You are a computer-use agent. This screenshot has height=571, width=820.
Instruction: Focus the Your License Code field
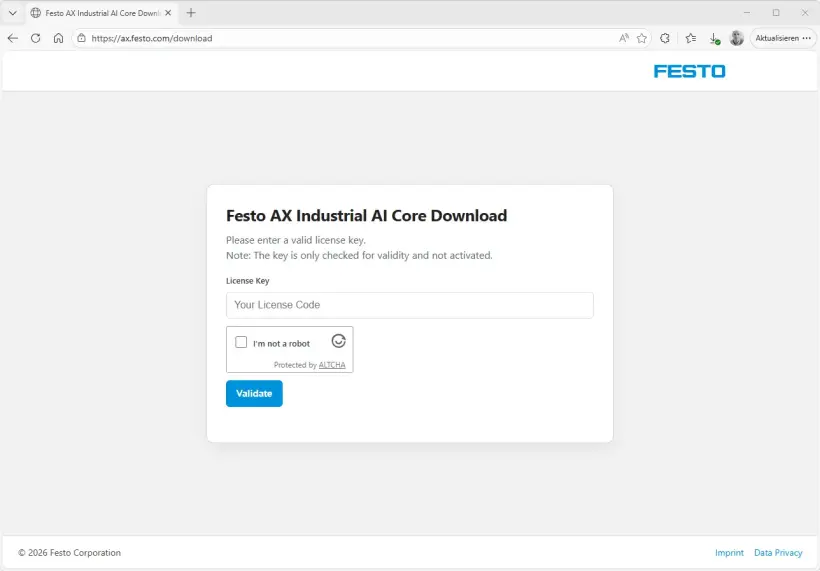click(409, 305)
